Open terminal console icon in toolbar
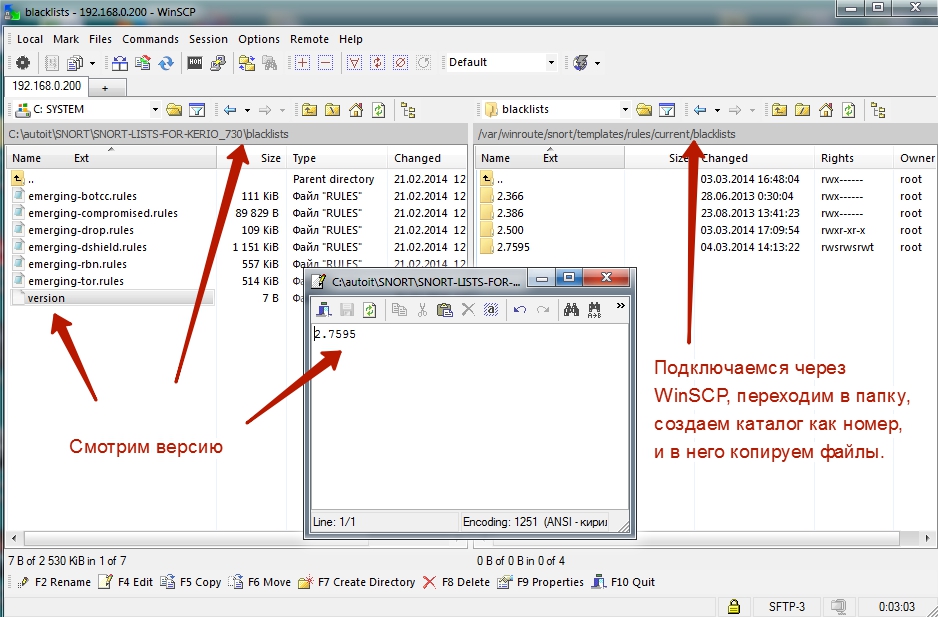The width and height of the screenshot is (938, 617). pos(195,62)
